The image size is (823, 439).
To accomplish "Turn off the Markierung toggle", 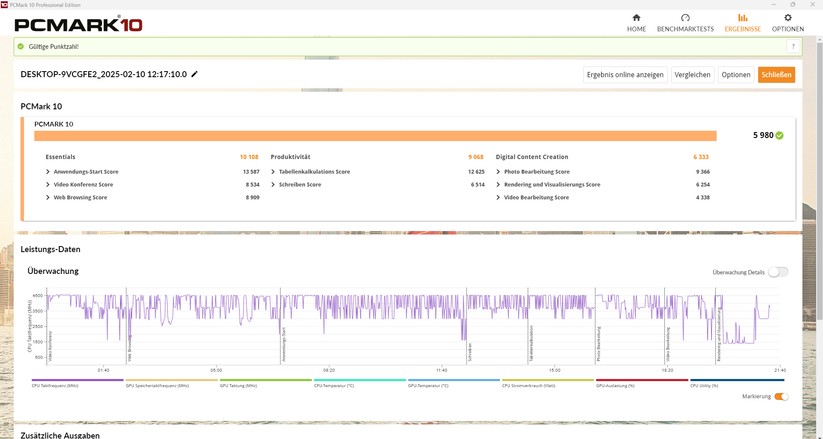I will [x=781, y=397].
